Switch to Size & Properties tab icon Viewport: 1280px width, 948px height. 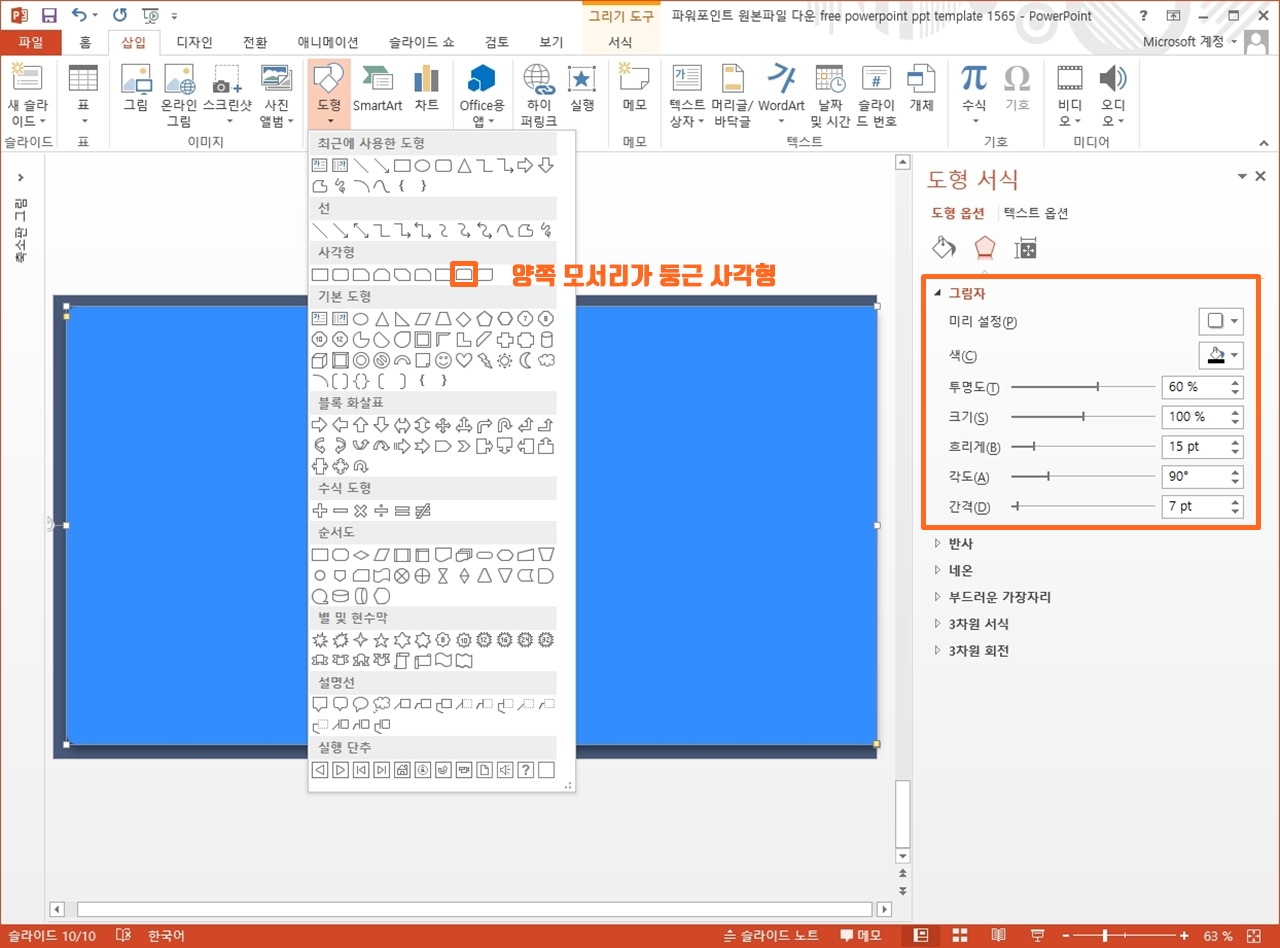pos(1025,248)
